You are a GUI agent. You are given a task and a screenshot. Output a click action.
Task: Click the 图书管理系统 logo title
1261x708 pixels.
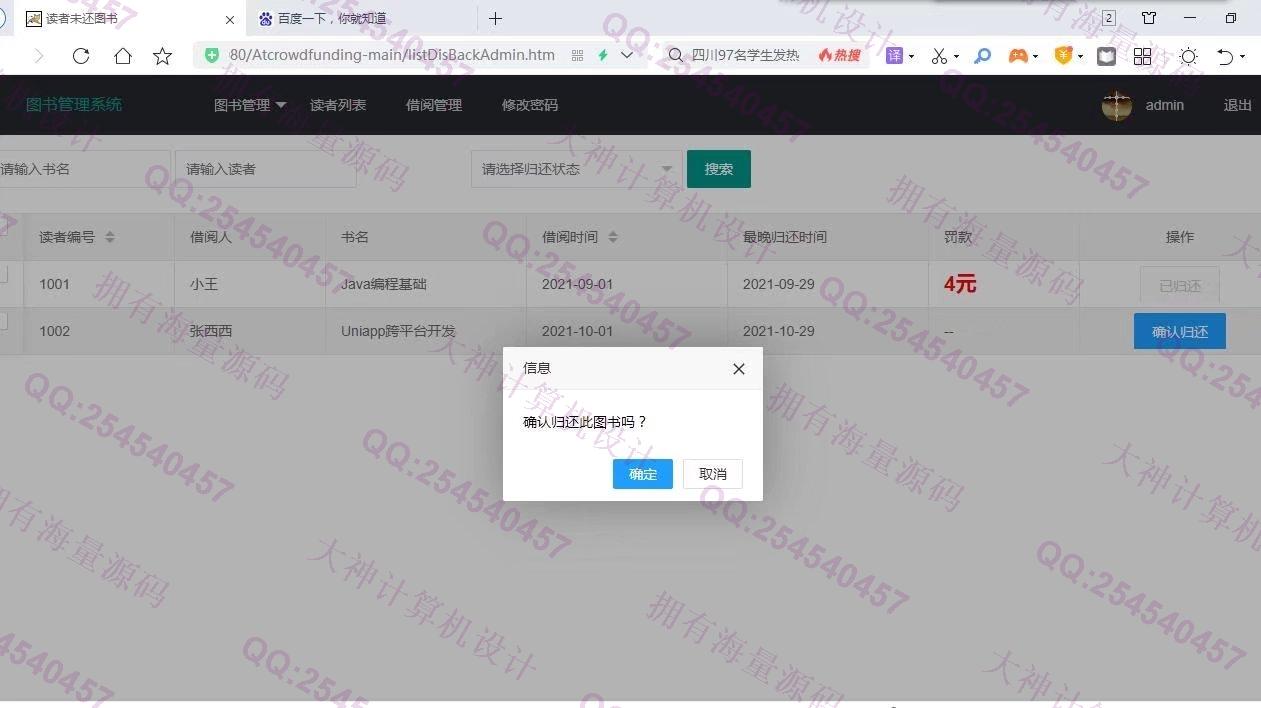pyautogui.click(x=74, y=105)
